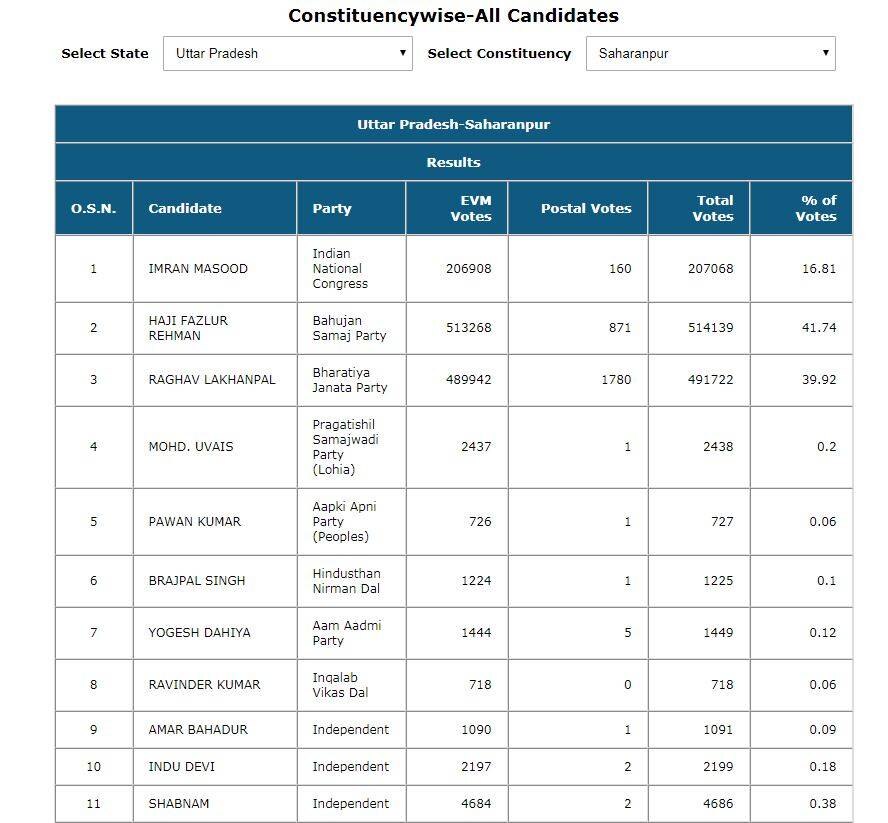Click the Total Votes column header
Screen dimensions: 888x823
699,207
